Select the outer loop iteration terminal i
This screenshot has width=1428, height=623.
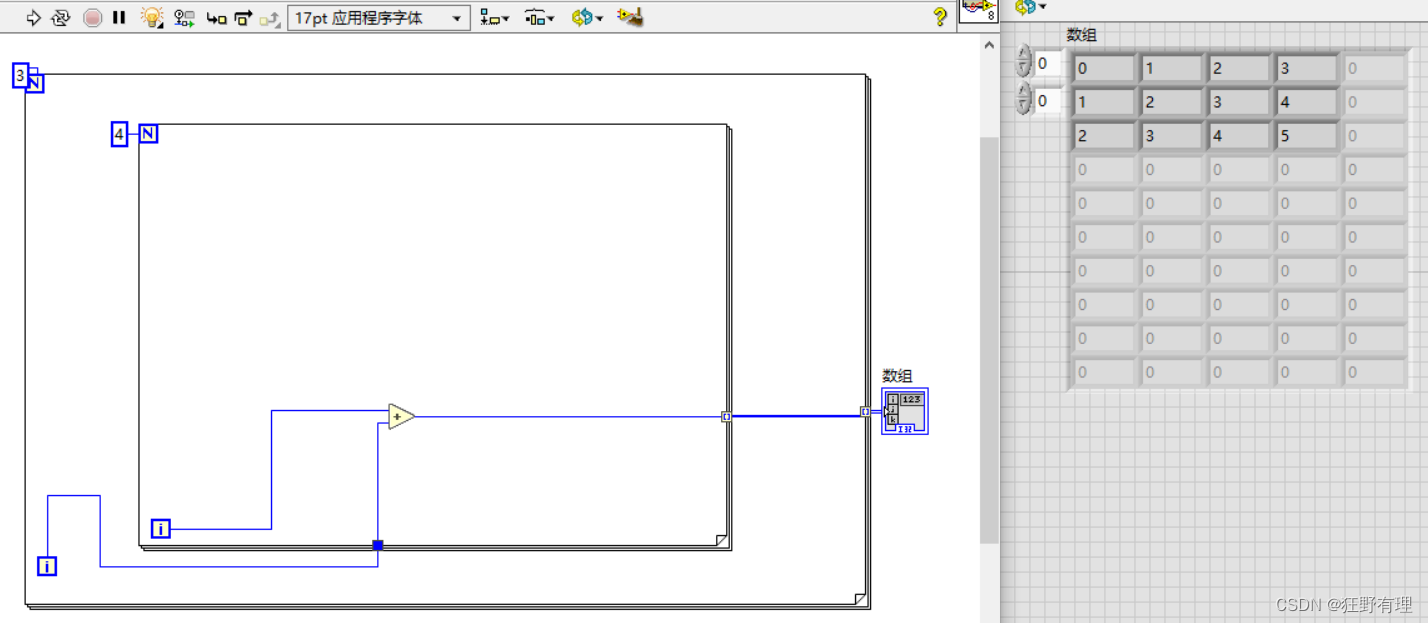pos(47,566)
